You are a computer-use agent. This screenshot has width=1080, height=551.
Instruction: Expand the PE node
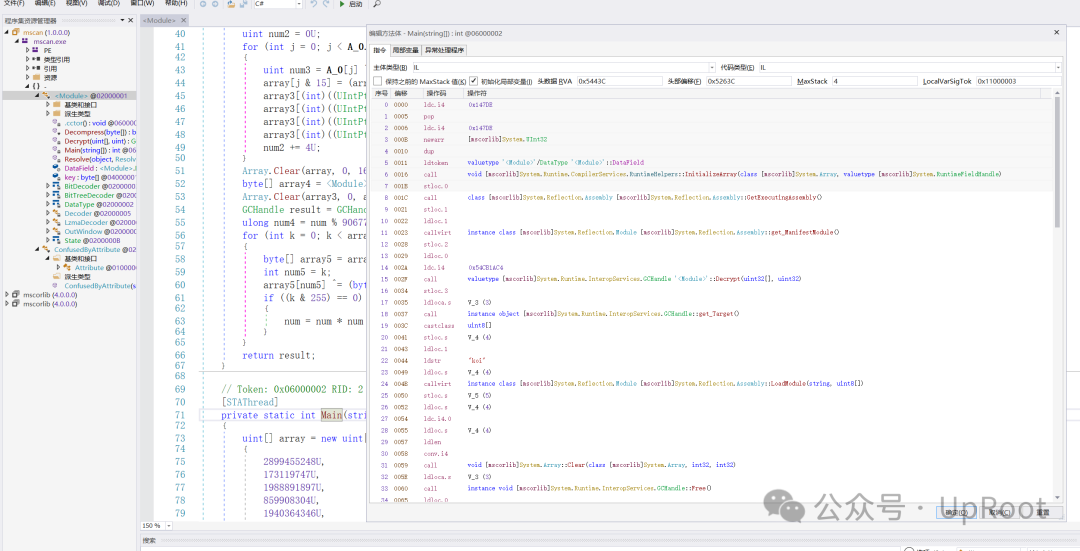pos(28,50)
